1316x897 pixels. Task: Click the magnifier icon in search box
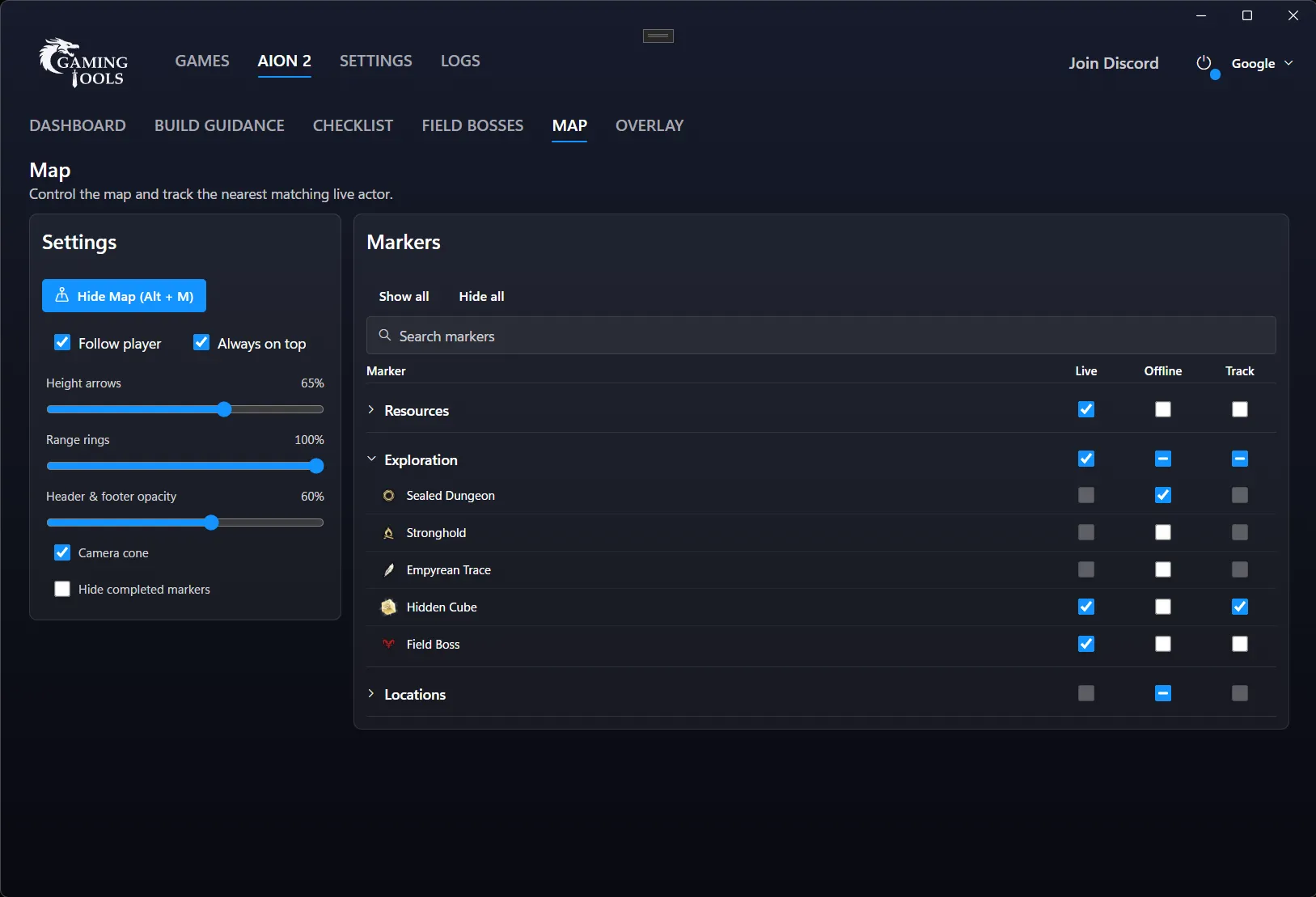click(x=385, y=336)
